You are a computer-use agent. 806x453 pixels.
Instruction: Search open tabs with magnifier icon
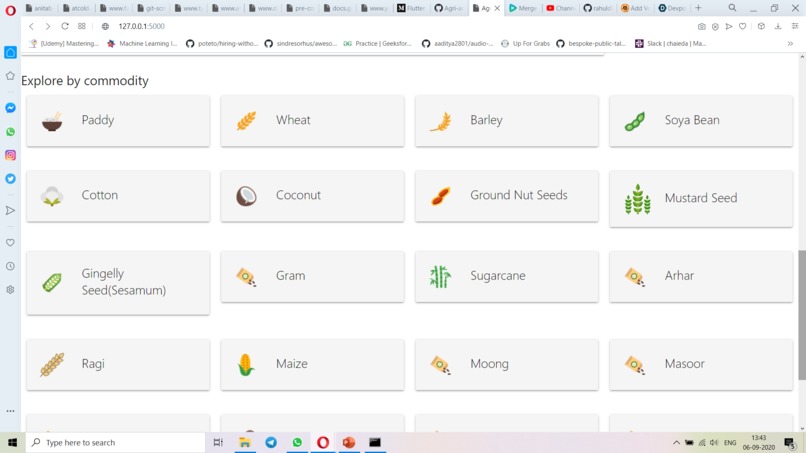tap(732, 8)
